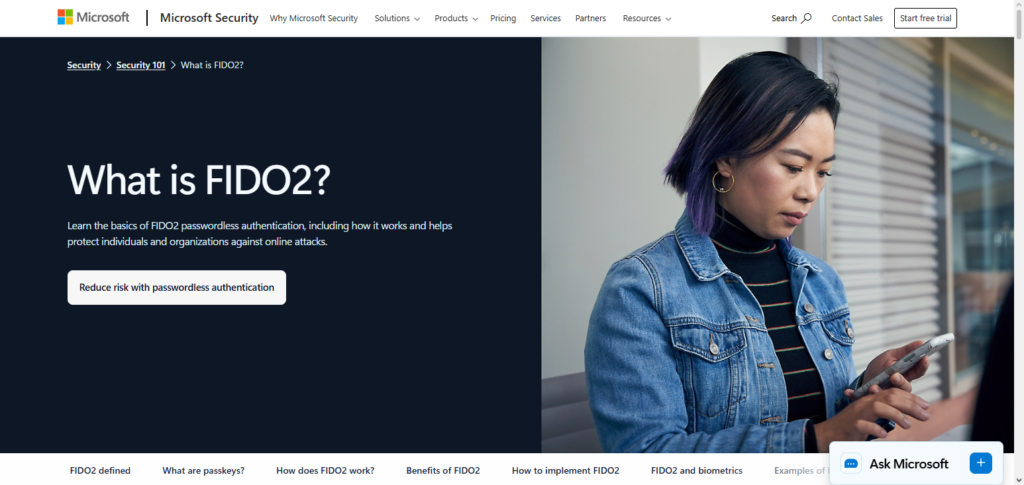The image size is (1024, 485).
Task: Jump to What are passkeys? section
Action: [x=203, y=470]
